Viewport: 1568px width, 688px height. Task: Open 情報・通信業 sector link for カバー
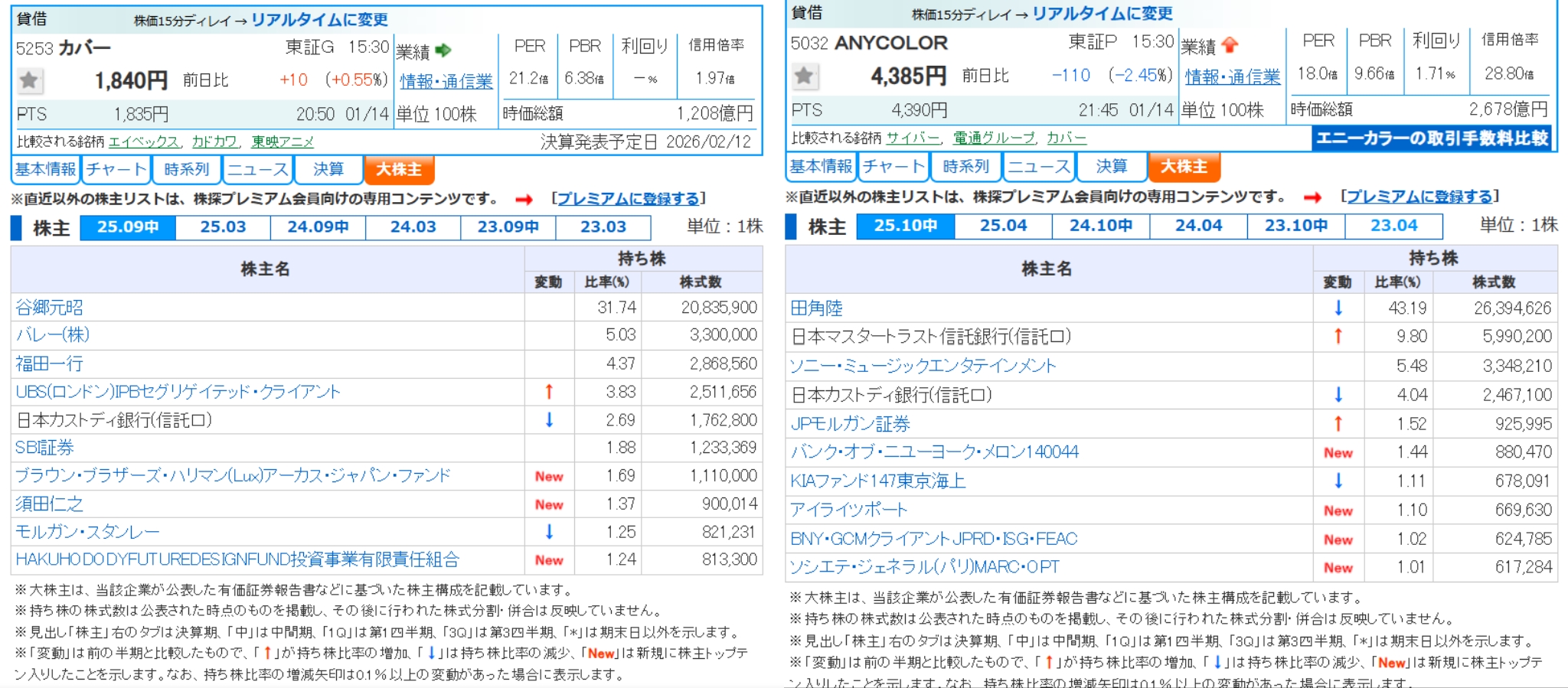tap(446, 81)
